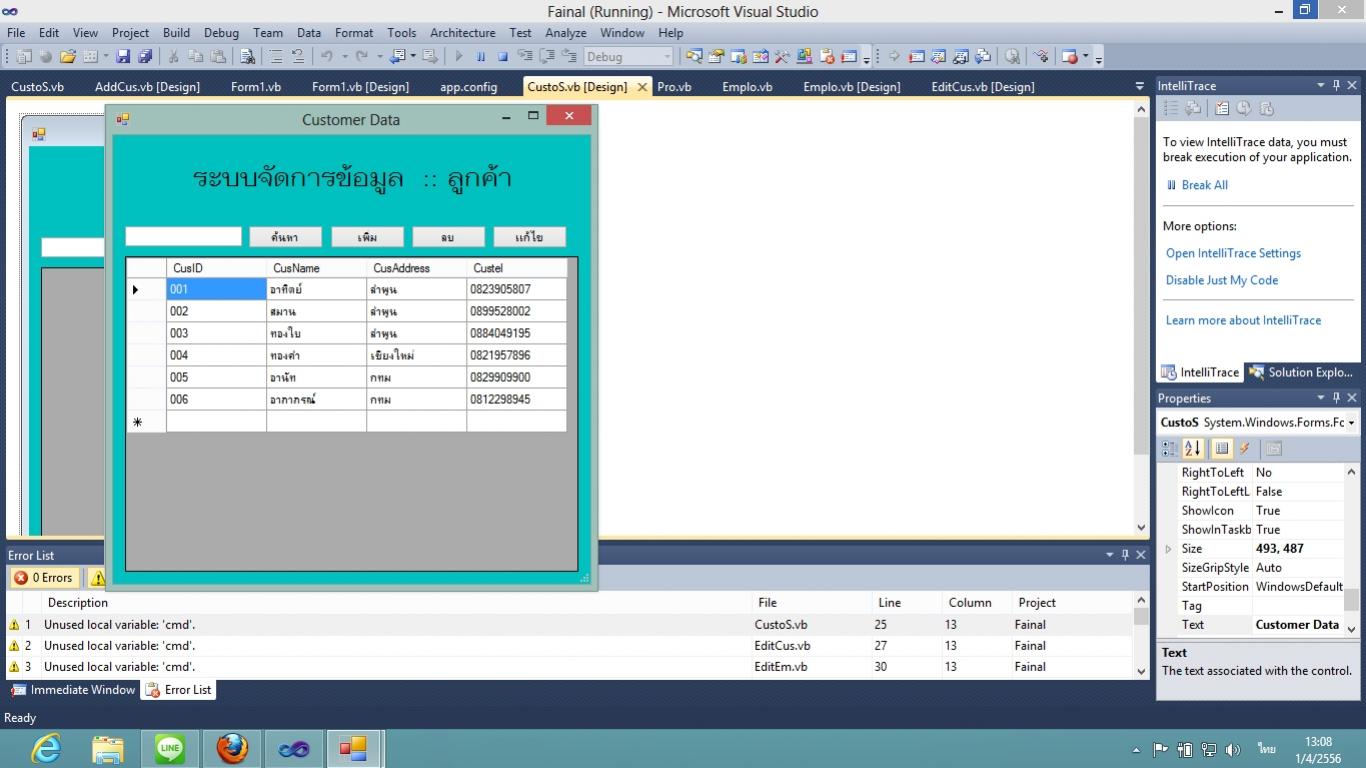
Task: Click the Open IntelliTrace Settings link
Action: point(1233,254)
